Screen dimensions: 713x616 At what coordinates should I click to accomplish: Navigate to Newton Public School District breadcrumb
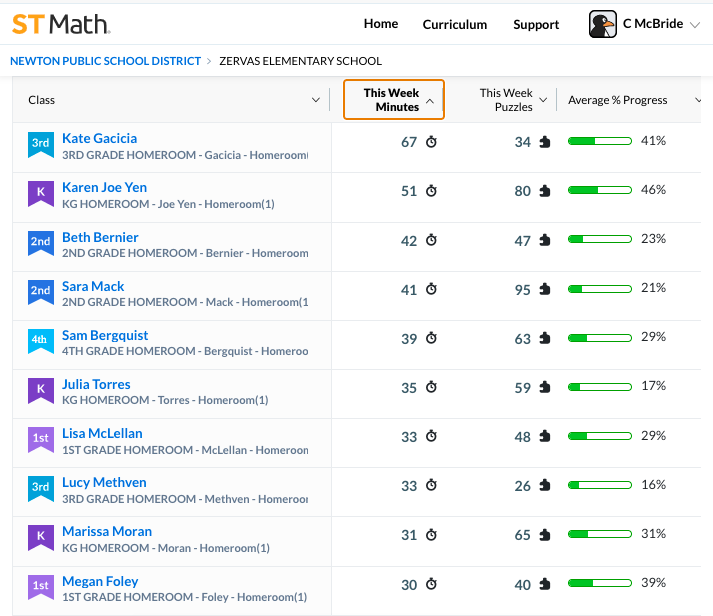coord(105,61)
